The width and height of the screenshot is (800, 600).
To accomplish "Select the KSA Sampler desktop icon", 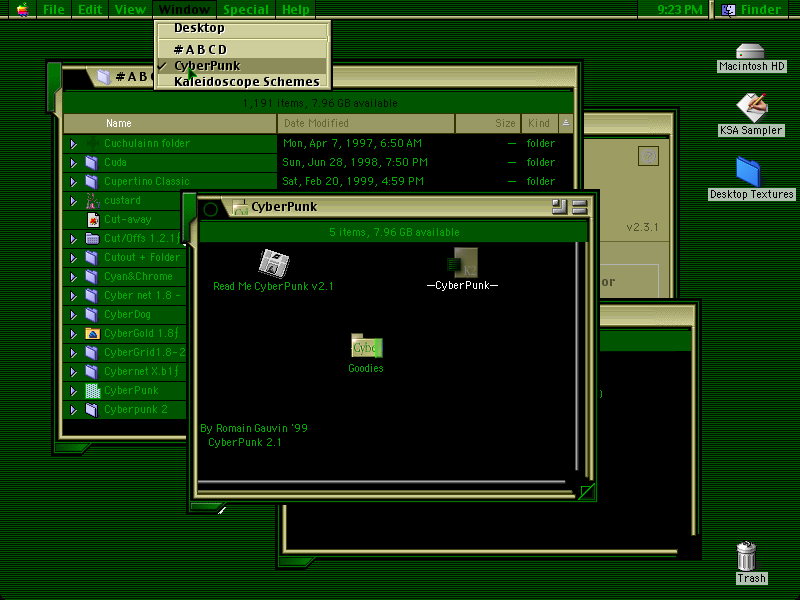I will click(752, 108).
